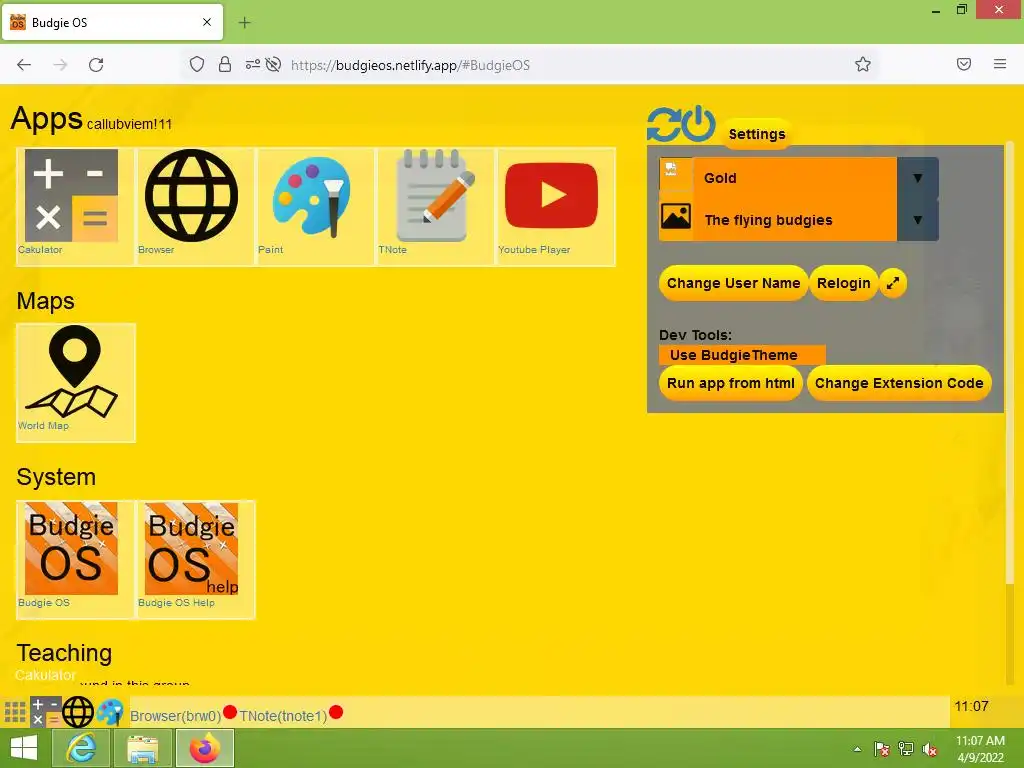Click the Budgie taskbar clock 11:07
This screenshot has width=1024, height=768.
point(971,707)
